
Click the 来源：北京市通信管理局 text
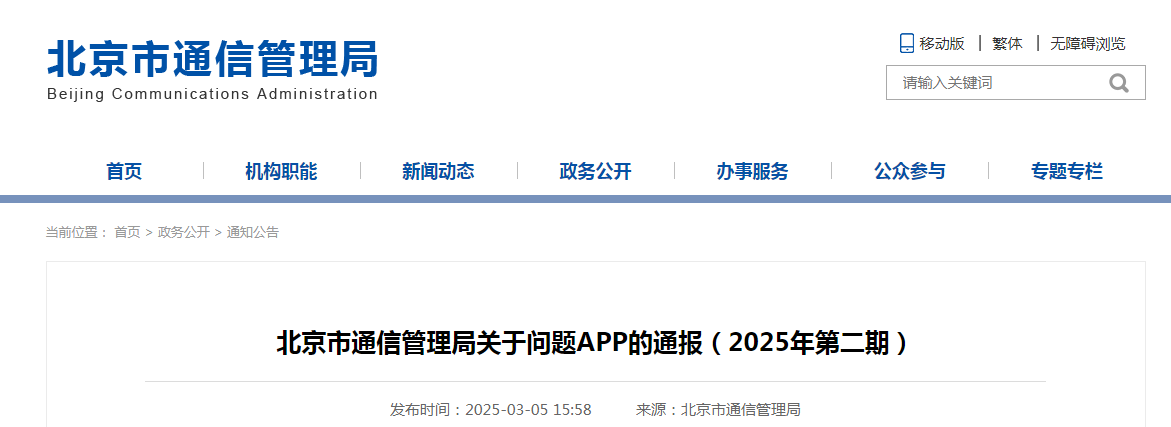718,410
